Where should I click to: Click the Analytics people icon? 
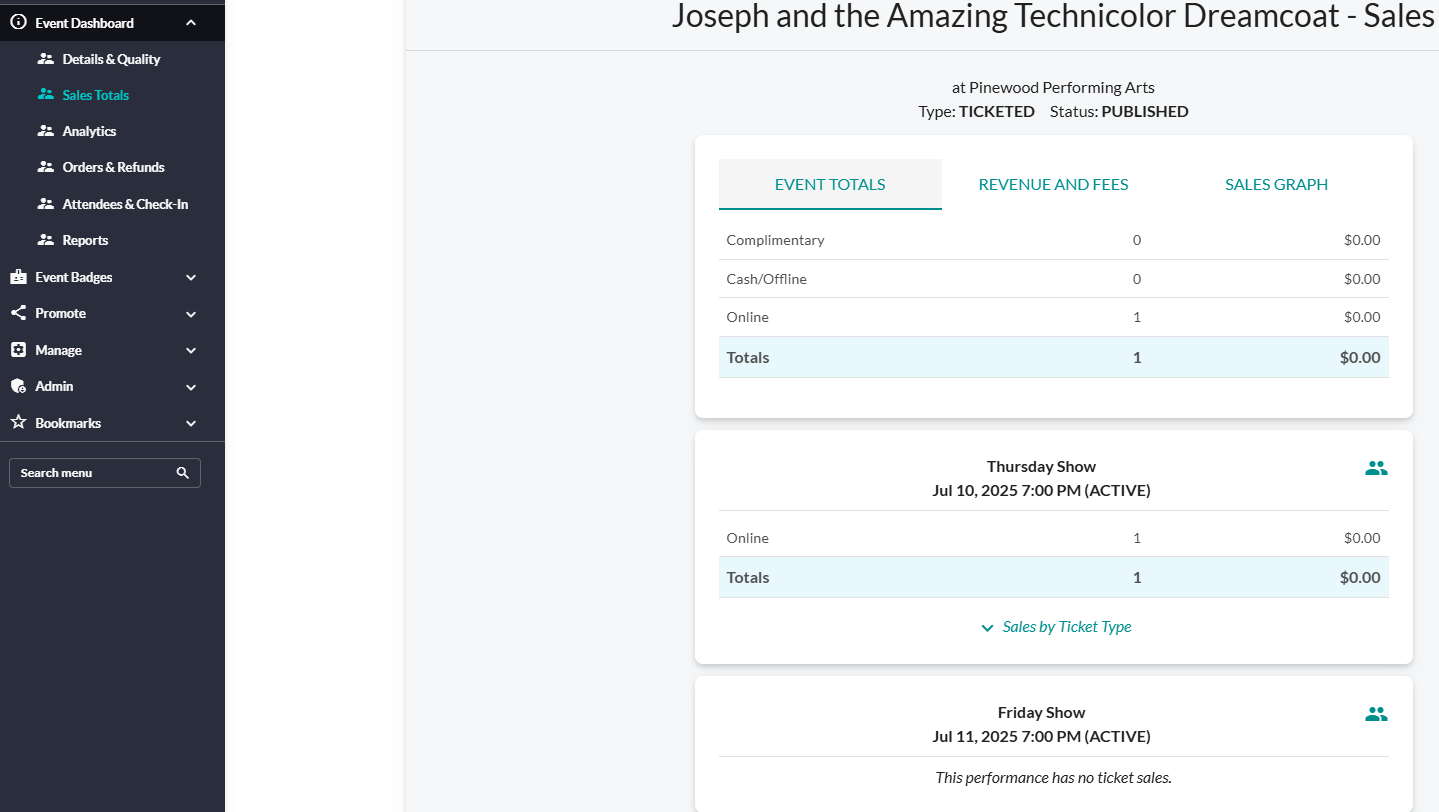pyautogui.click(x=45, y=131)
